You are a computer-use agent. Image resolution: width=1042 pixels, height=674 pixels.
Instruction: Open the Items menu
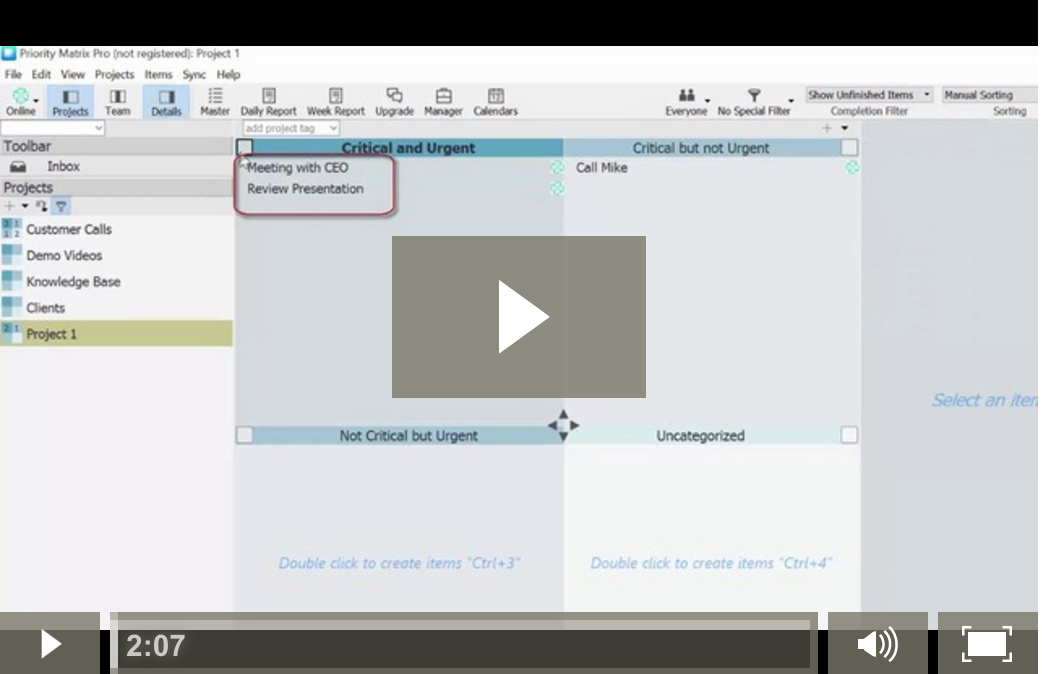[158, 74]
